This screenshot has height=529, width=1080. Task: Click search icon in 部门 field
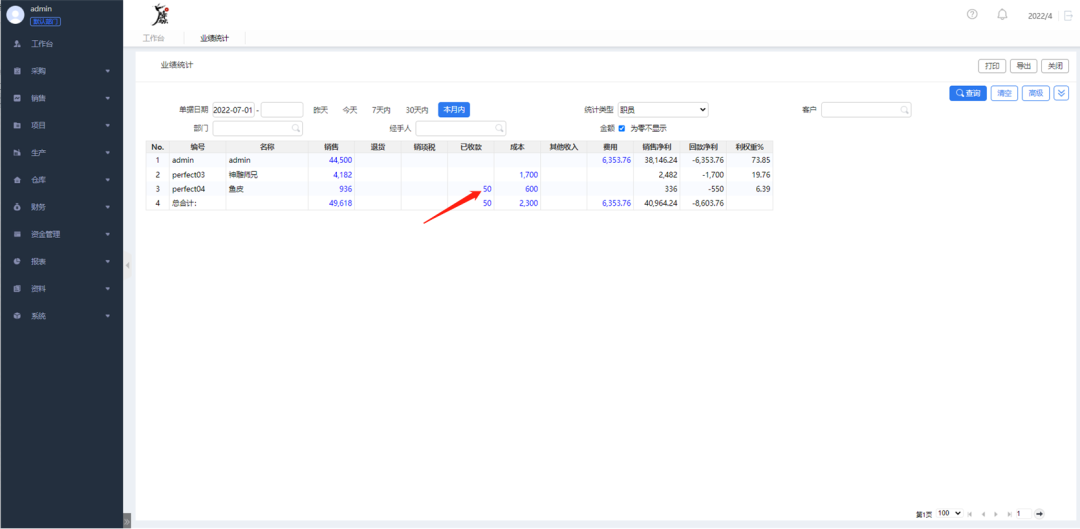tap(296, 128)
